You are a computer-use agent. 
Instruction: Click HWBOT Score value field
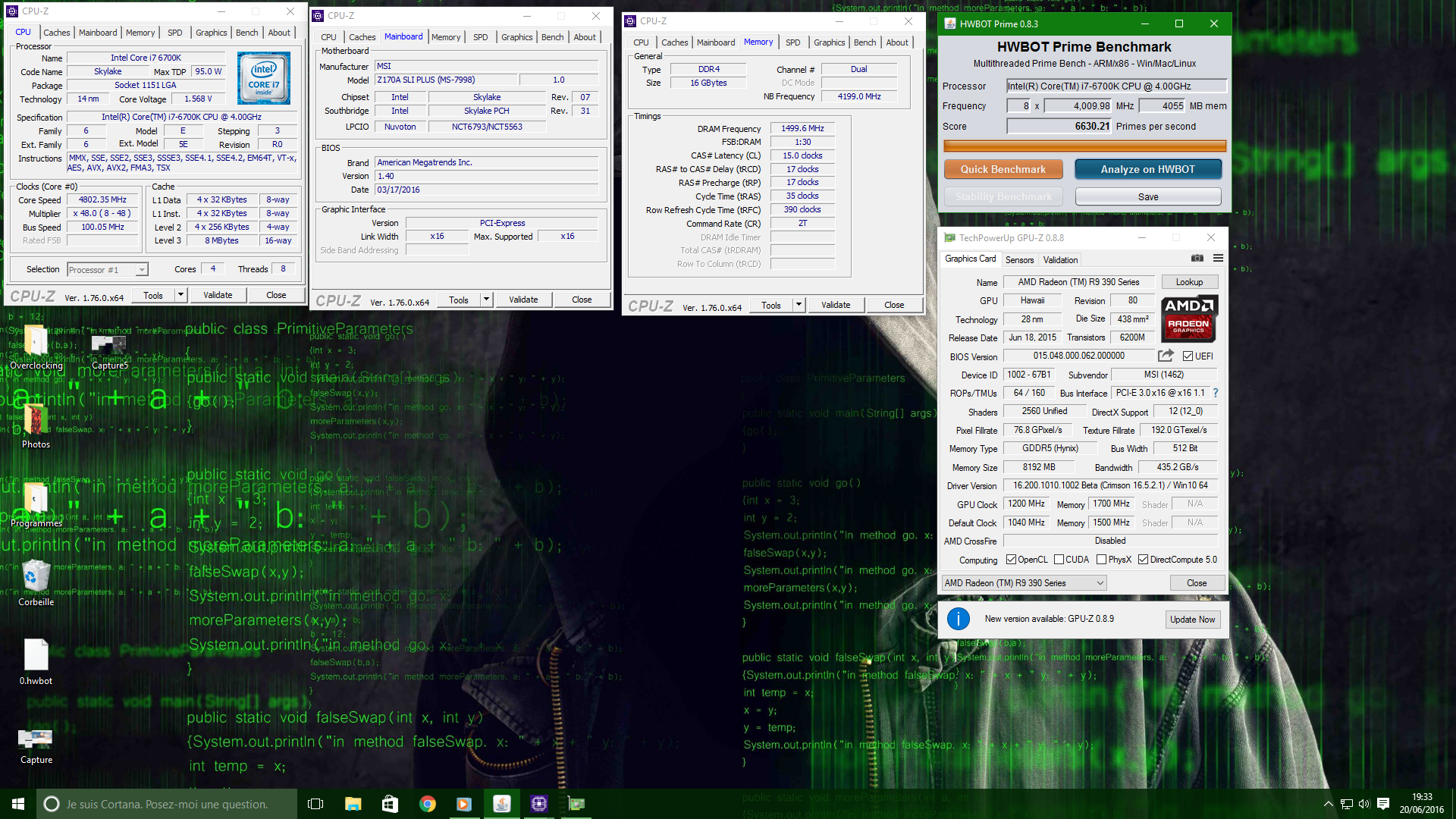point(1059,127)
